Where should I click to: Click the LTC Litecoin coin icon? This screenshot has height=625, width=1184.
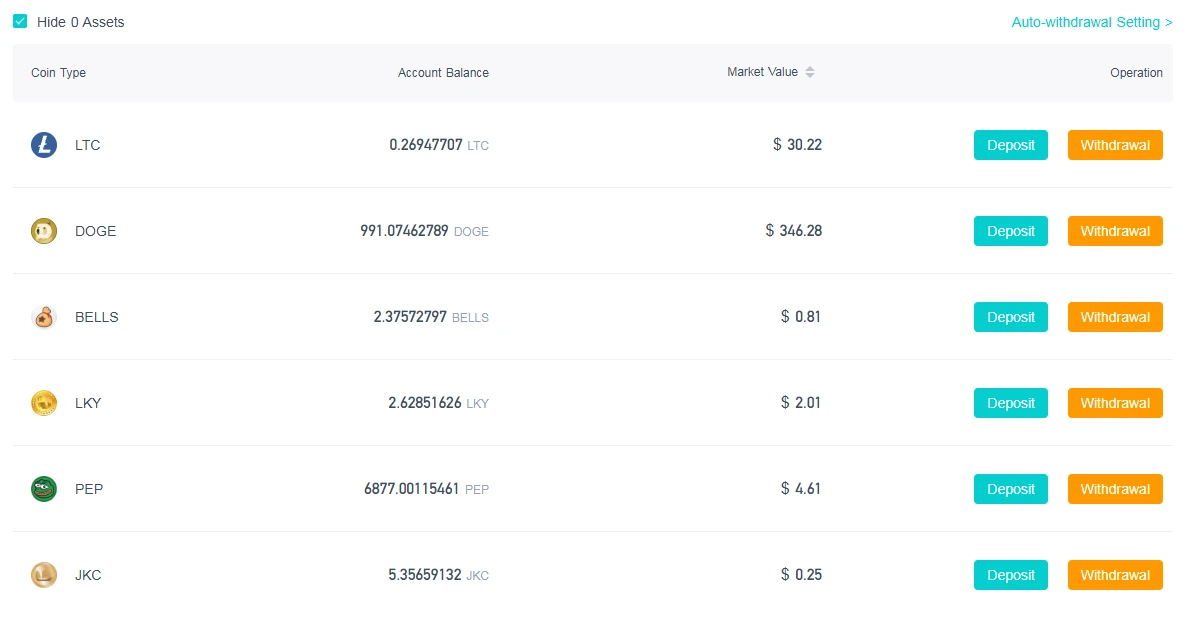(44, 145)
